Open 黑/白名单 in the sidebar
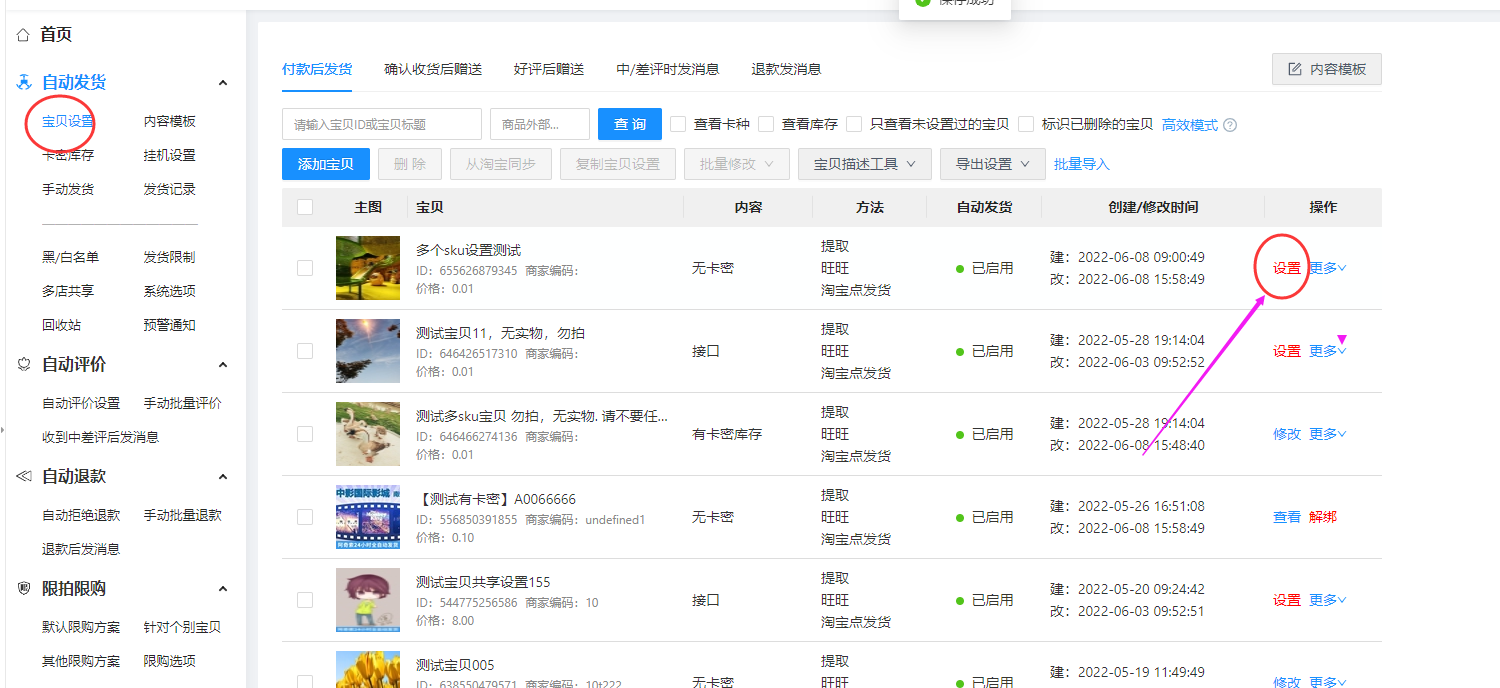 [71, 257]
